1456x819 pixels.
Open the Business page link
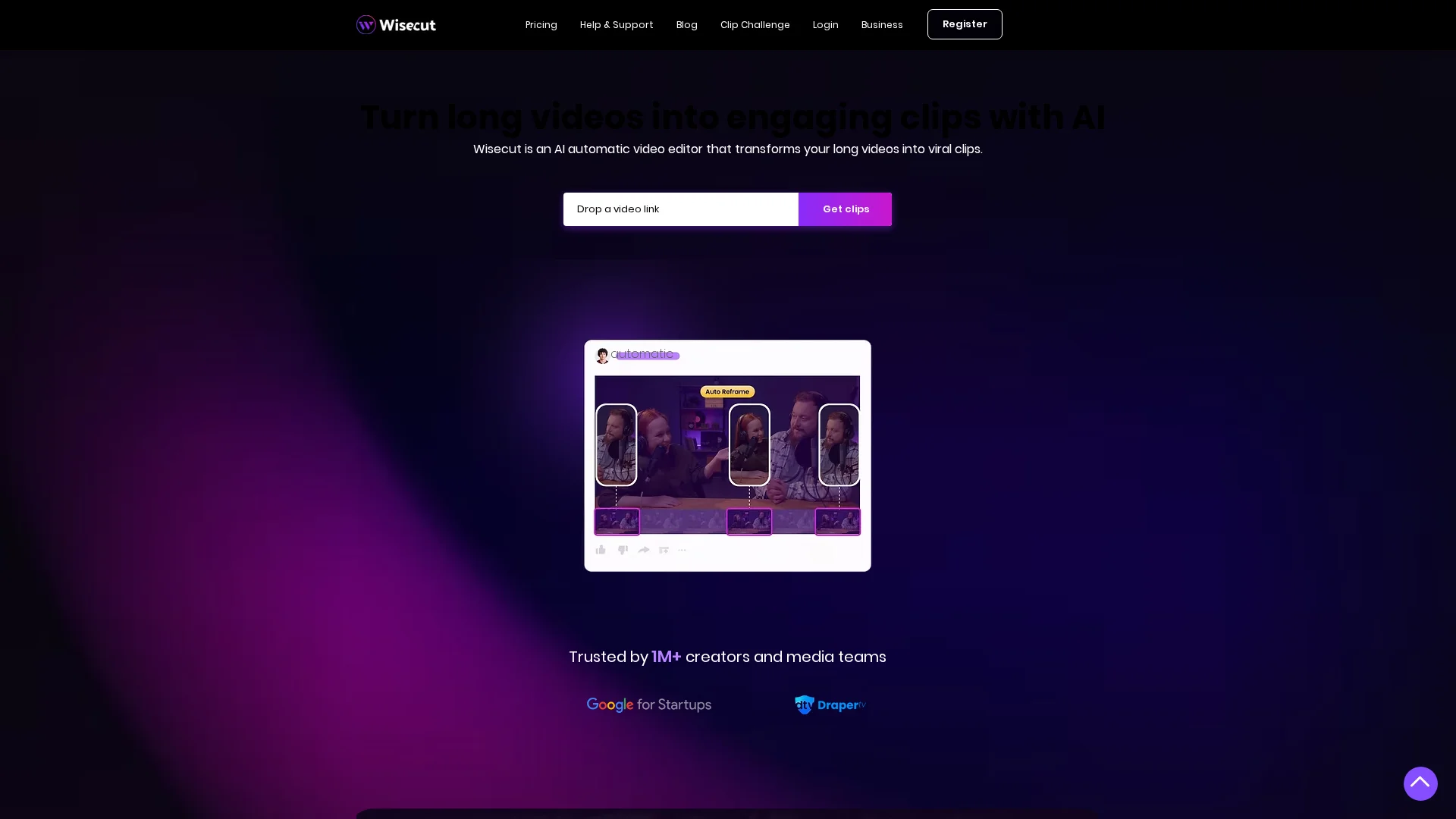point(882,25)
